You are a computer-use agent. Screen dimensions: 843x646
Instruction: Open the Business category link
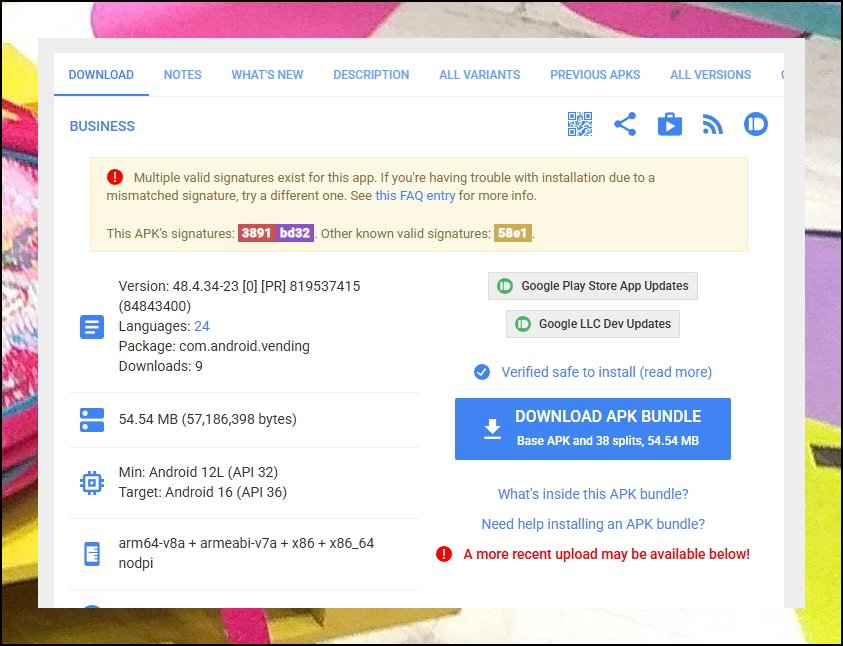102,126
